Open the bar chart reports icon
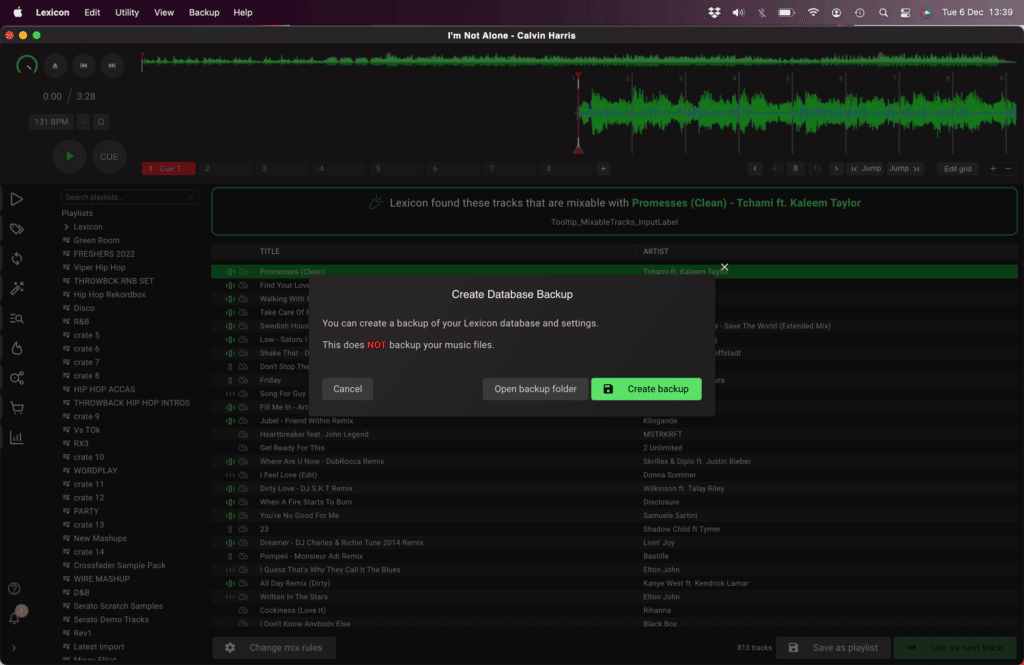Image resolution: width=1024 pixels, height=665 pixels. coord(16,438)
